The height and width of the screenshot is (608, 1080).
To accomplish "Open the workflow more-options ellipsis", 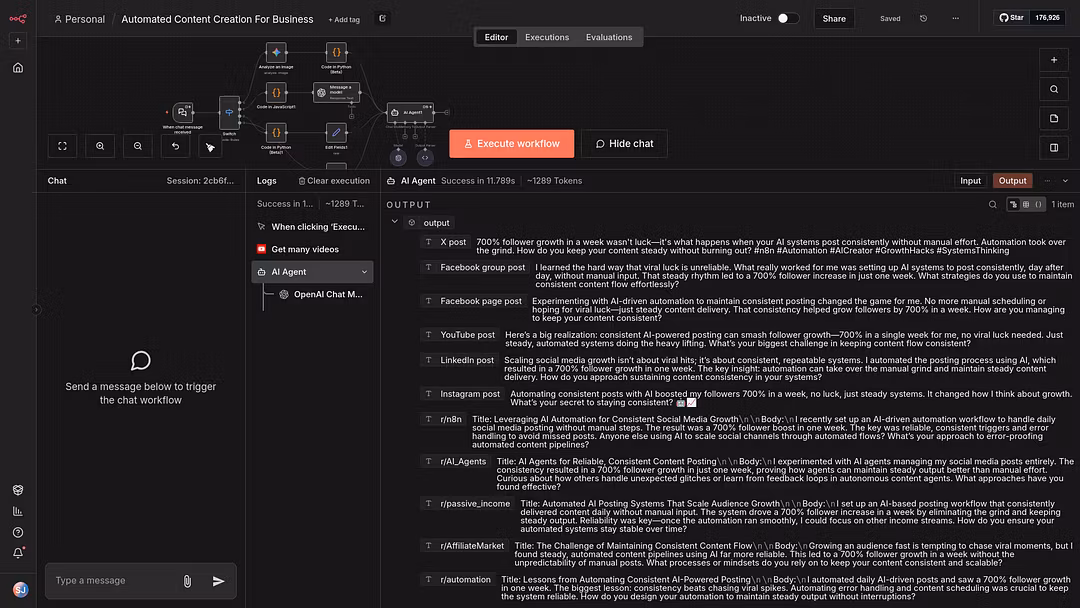I will (955, 19).
